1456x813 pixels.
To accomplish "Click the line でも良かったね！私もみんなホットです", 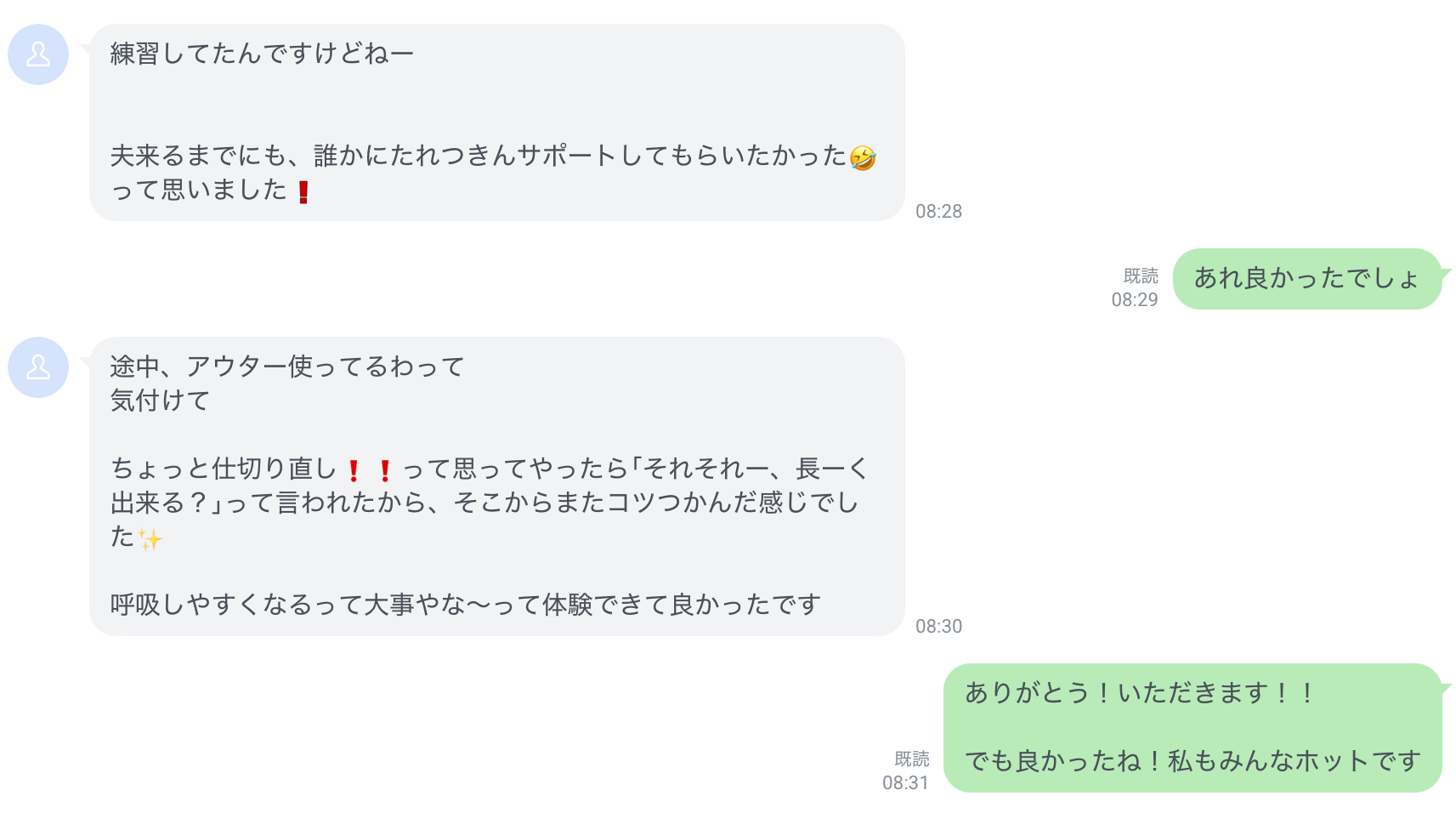I will pos(1193,761).
